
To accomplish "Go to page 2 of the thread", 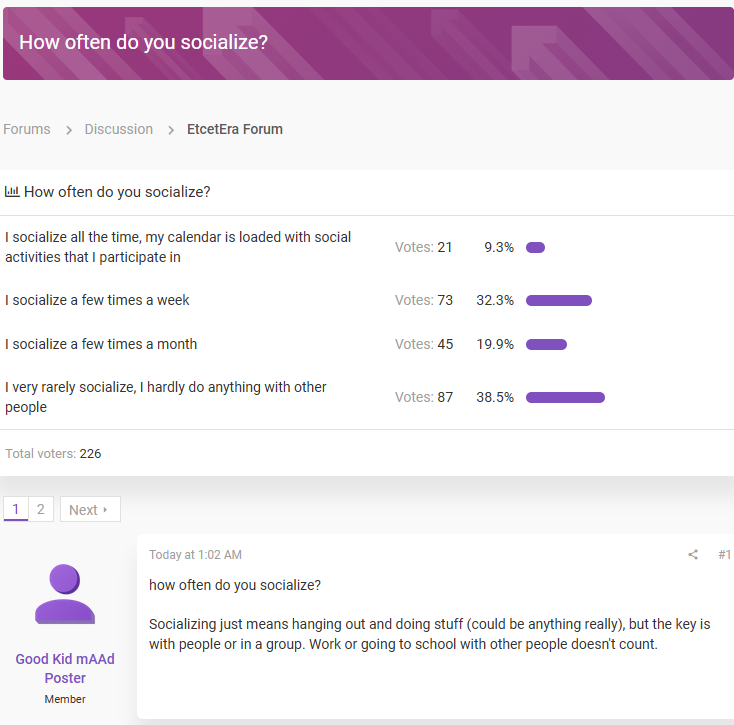I will 41,509.
